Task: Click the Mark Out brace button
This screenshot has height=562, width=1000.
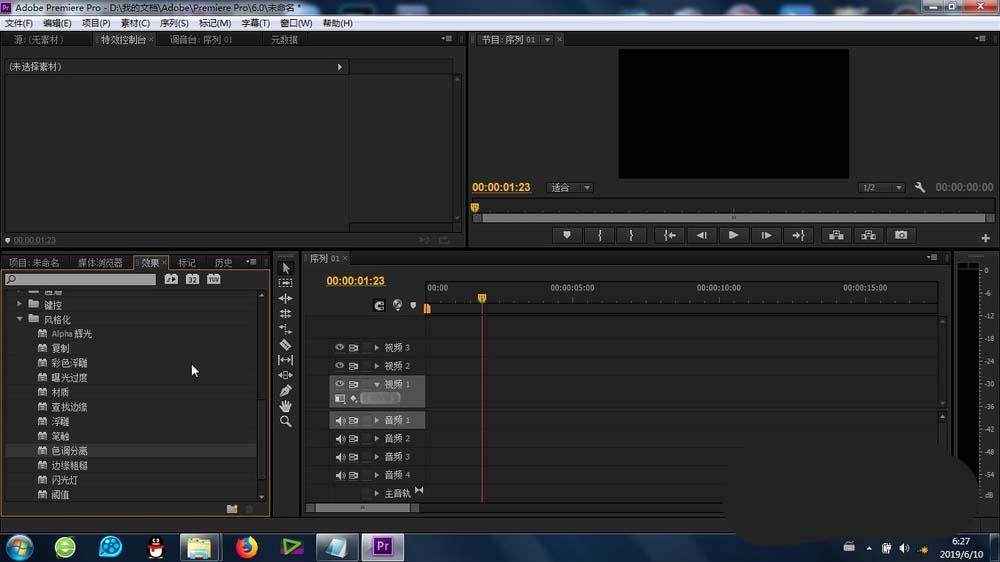Action: (631, 235)
